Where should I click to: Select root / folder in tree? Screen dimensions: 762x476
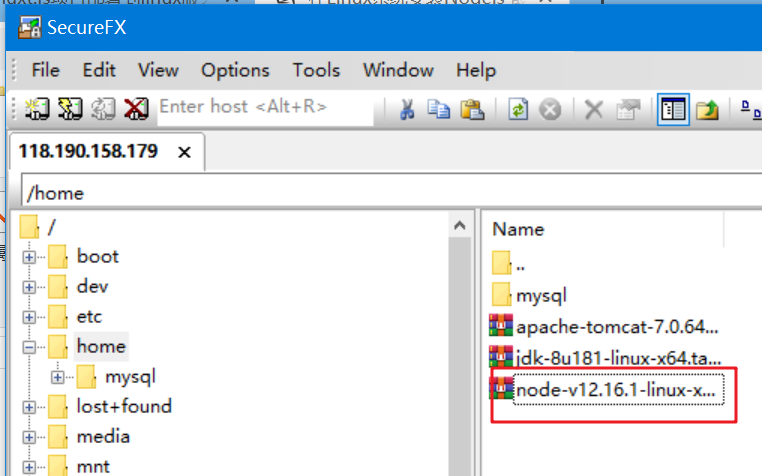pyautogui.click(x=52, y=227)
